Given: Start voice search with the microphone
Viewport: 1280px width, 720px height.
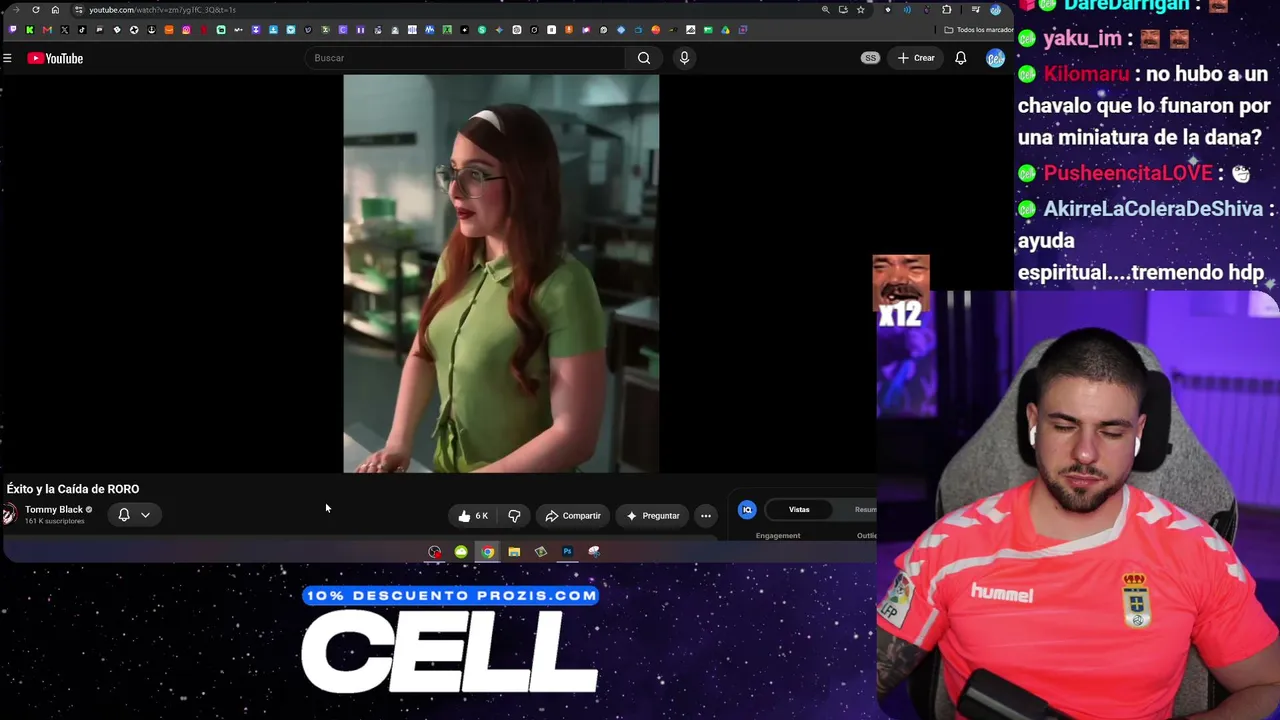Looking at the screenshot, I should (x=684, y=58).
